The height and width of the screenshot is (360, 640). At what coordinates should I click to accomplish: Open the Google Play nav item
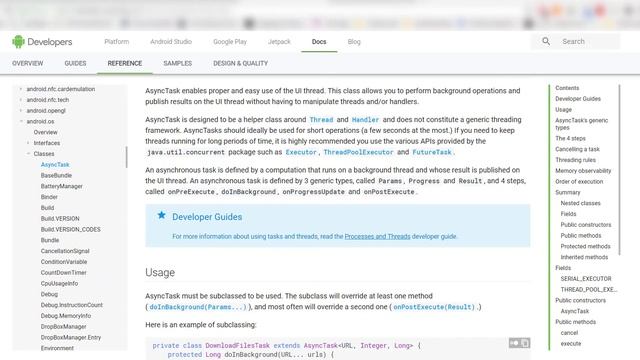pyautogui.click(x=230, y=42)
